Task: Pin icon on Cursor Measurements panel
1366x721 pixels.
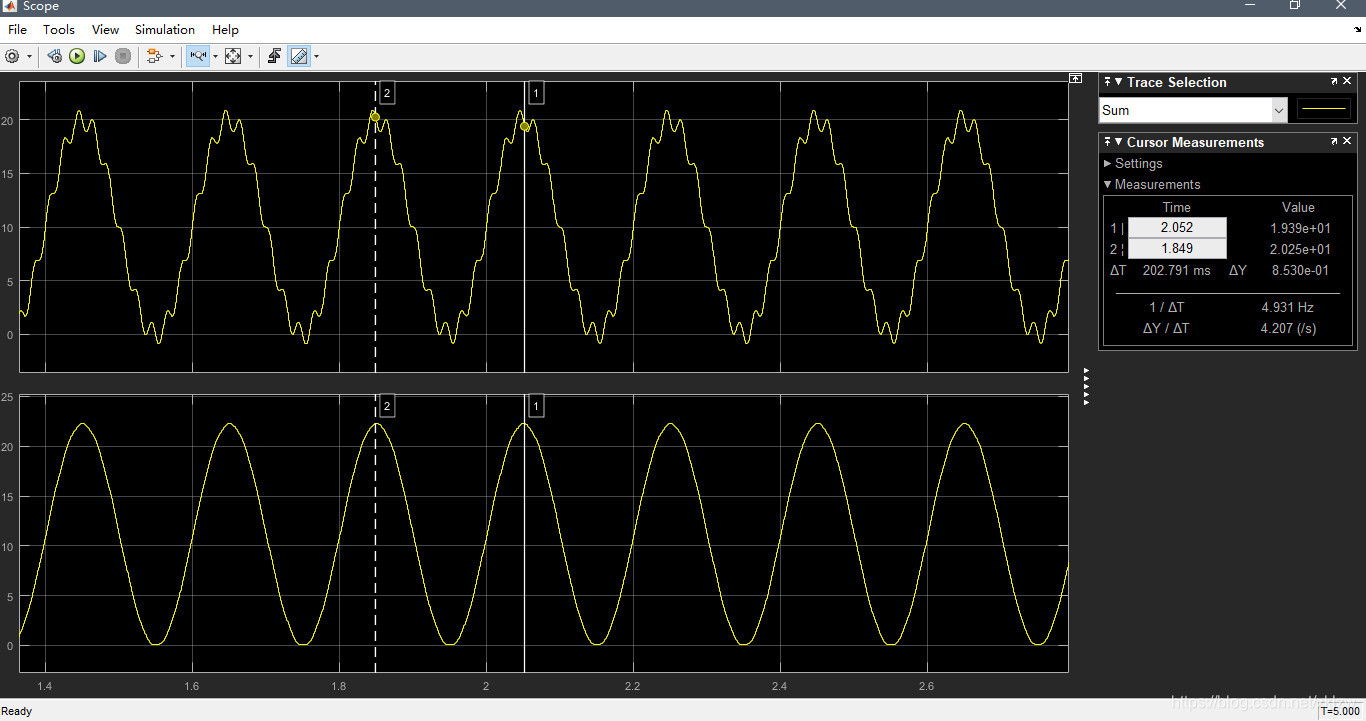Action: coord(1107,142)
